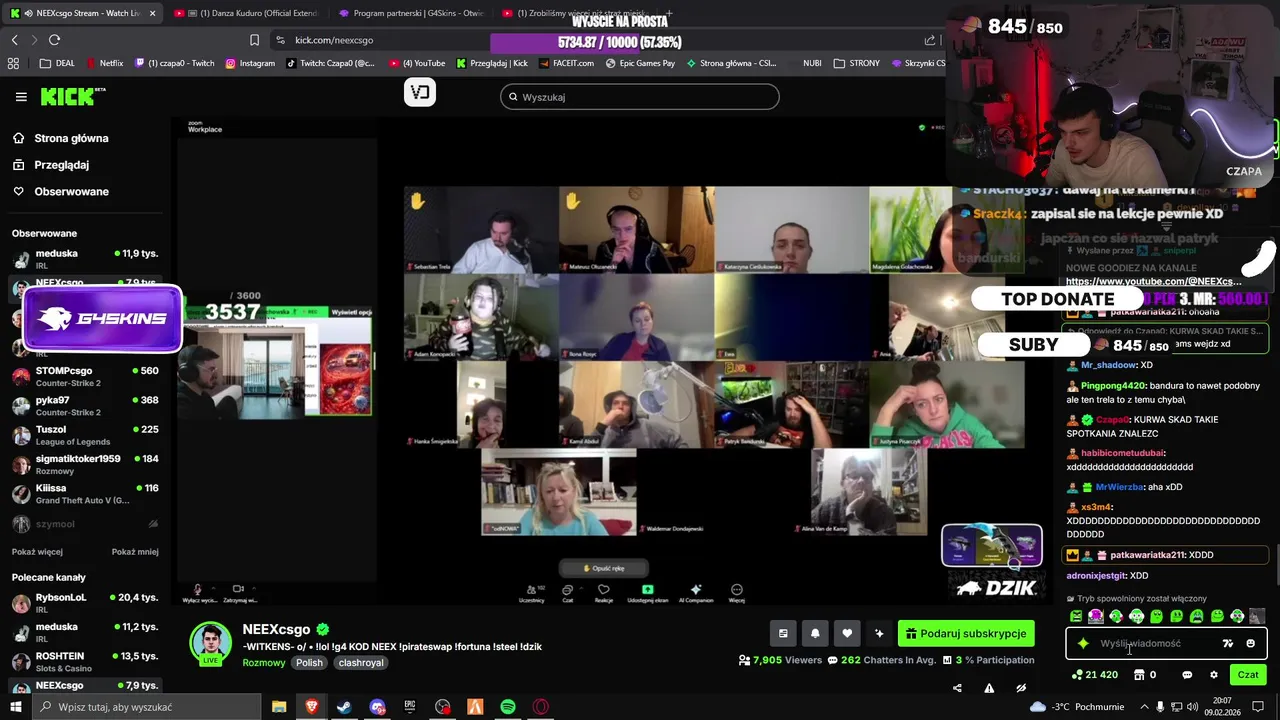
Task: Open ROSHTEIN Slots & Casino channel
Action: [x=85, y=662]
